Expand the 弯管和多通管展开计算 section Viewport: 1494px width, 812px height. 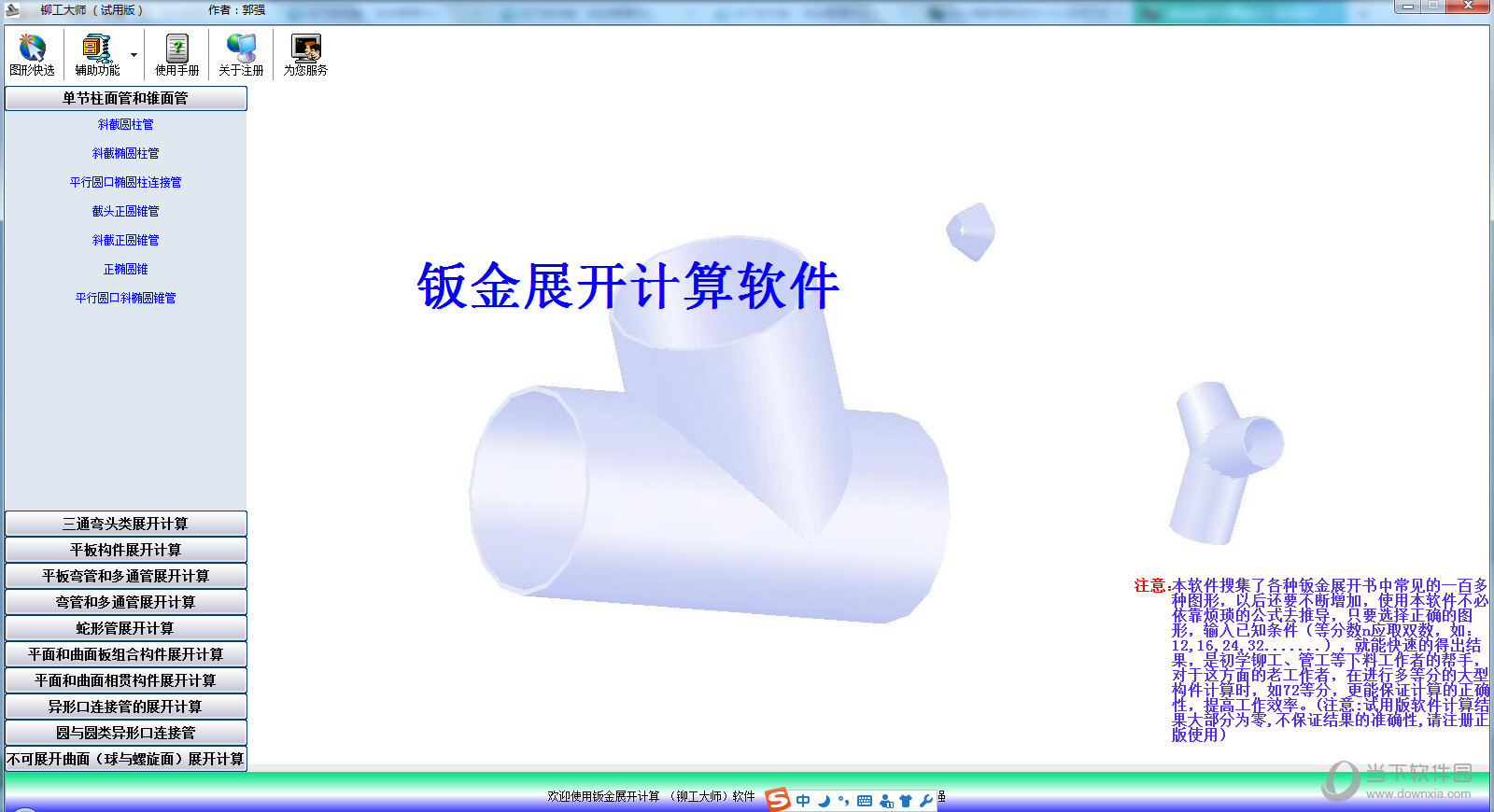tap(126, 602)
